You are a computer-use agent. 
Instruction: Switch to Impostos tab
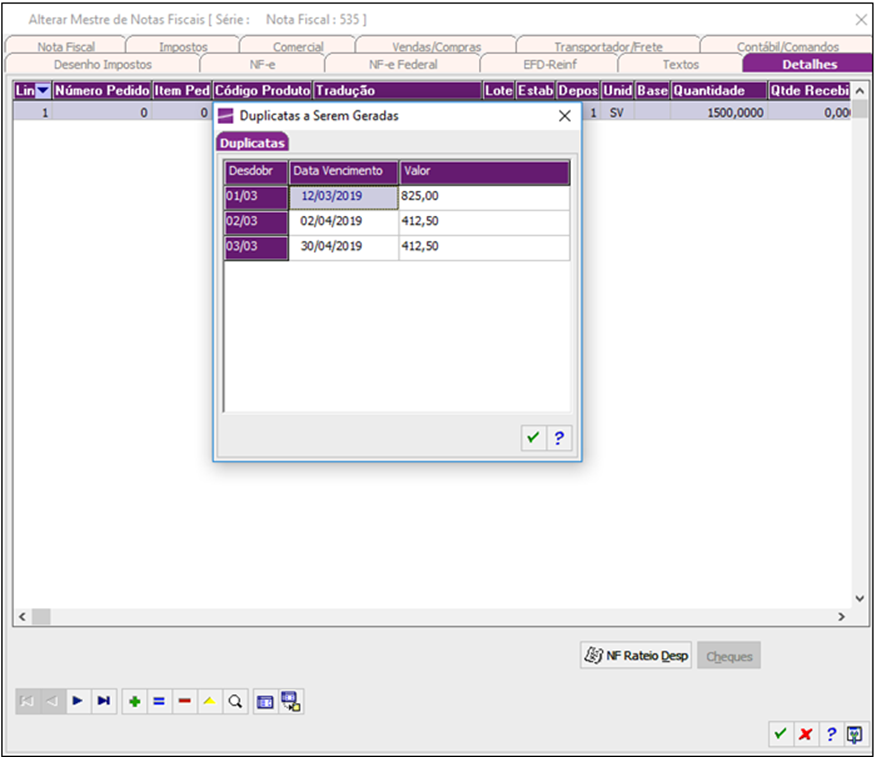pyautogui.click(x=183, y=46)
